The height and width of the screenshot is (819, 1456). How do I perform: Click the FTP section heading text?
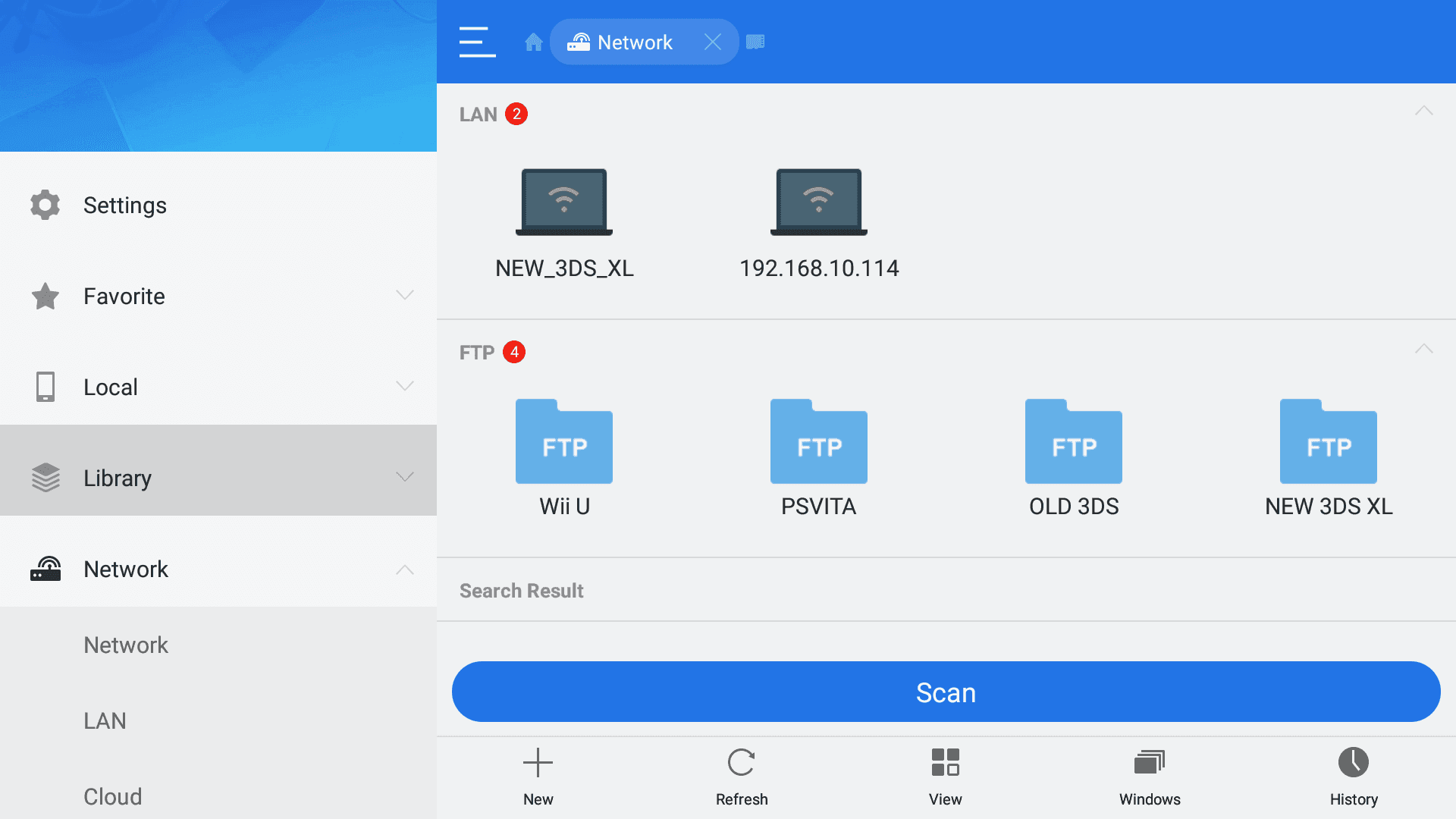477,353
